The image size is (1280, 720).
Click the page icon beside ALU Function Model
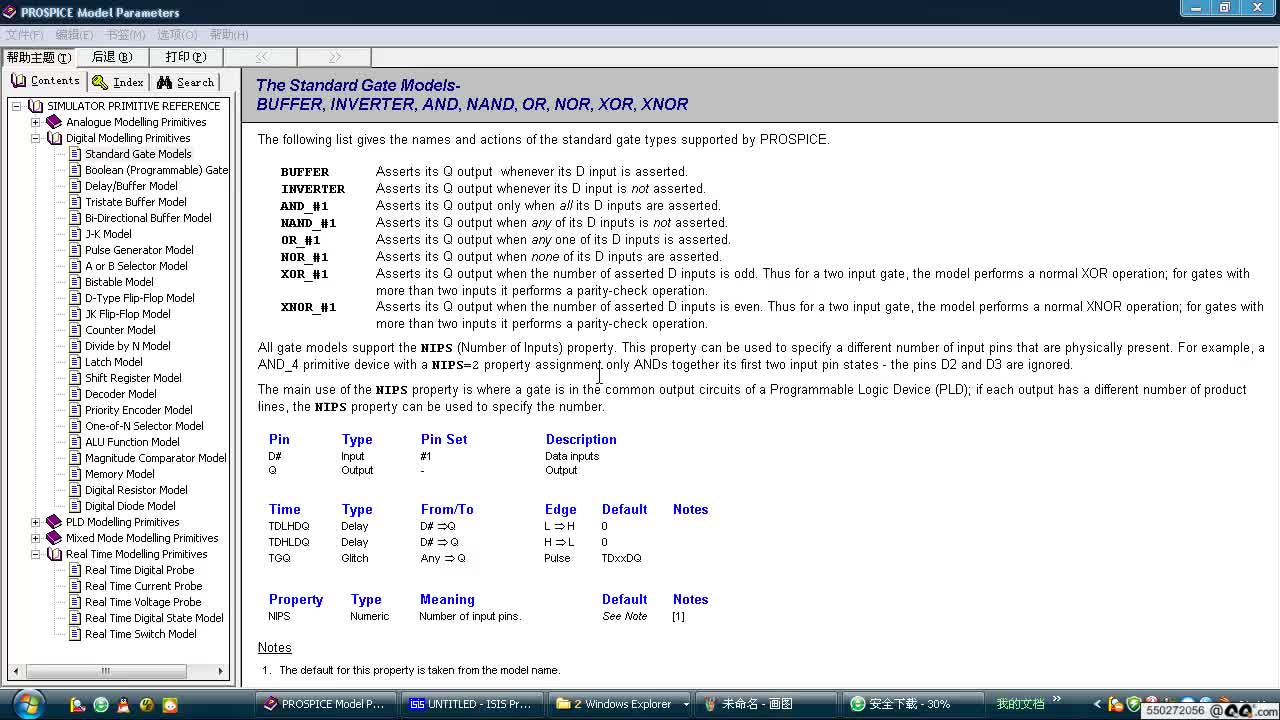pos(75,442)
